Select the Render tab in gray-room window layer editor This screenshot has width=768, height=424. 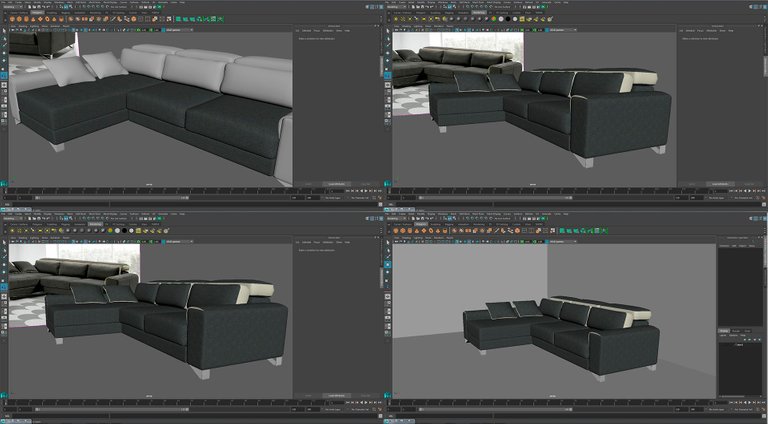(x=737, y=330)
